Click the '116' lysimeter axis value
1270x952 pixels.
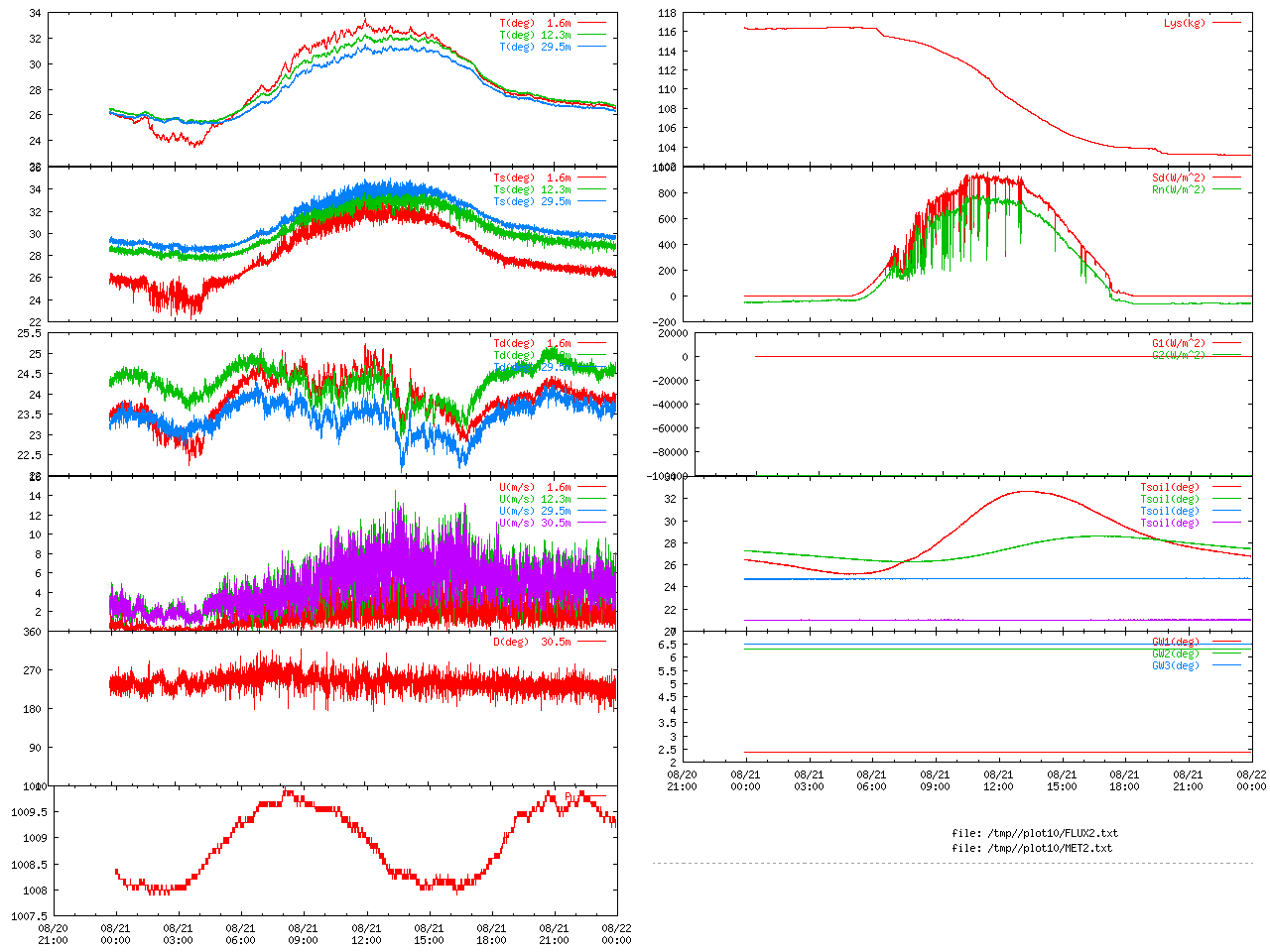click(x=667, y=33)
